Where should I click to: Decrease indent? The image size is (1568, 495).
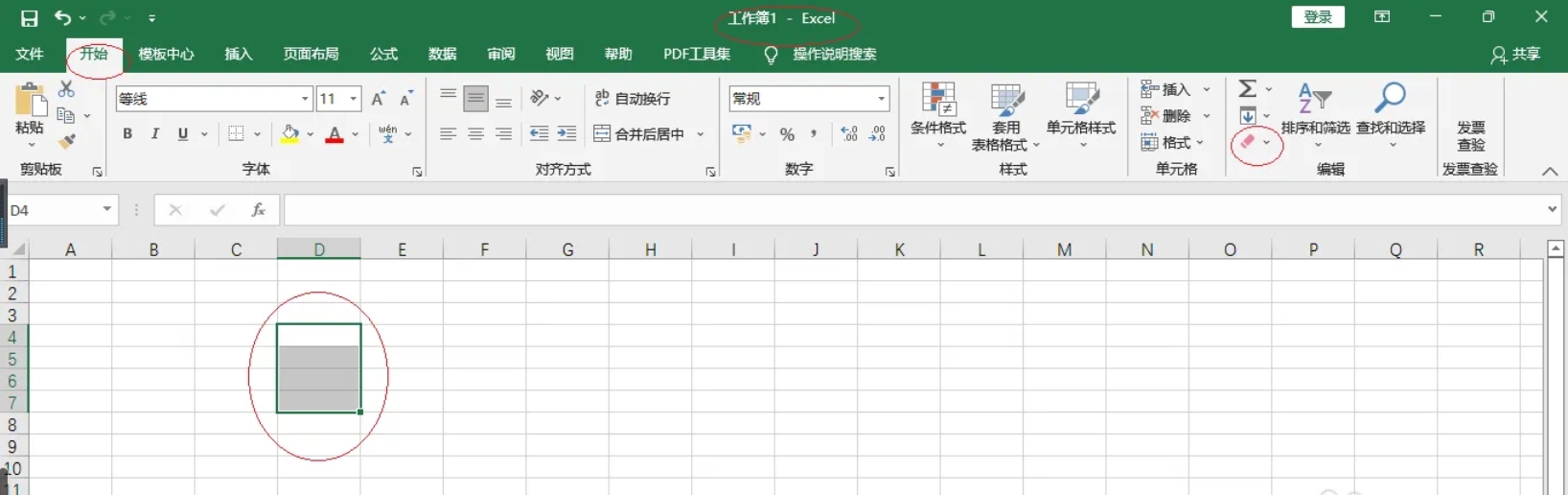[540, 134]
